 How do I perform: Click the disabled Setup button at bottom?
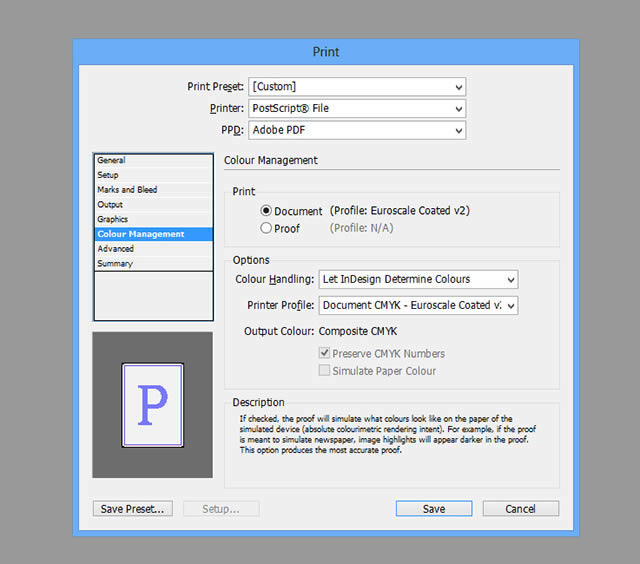point(221,509)
